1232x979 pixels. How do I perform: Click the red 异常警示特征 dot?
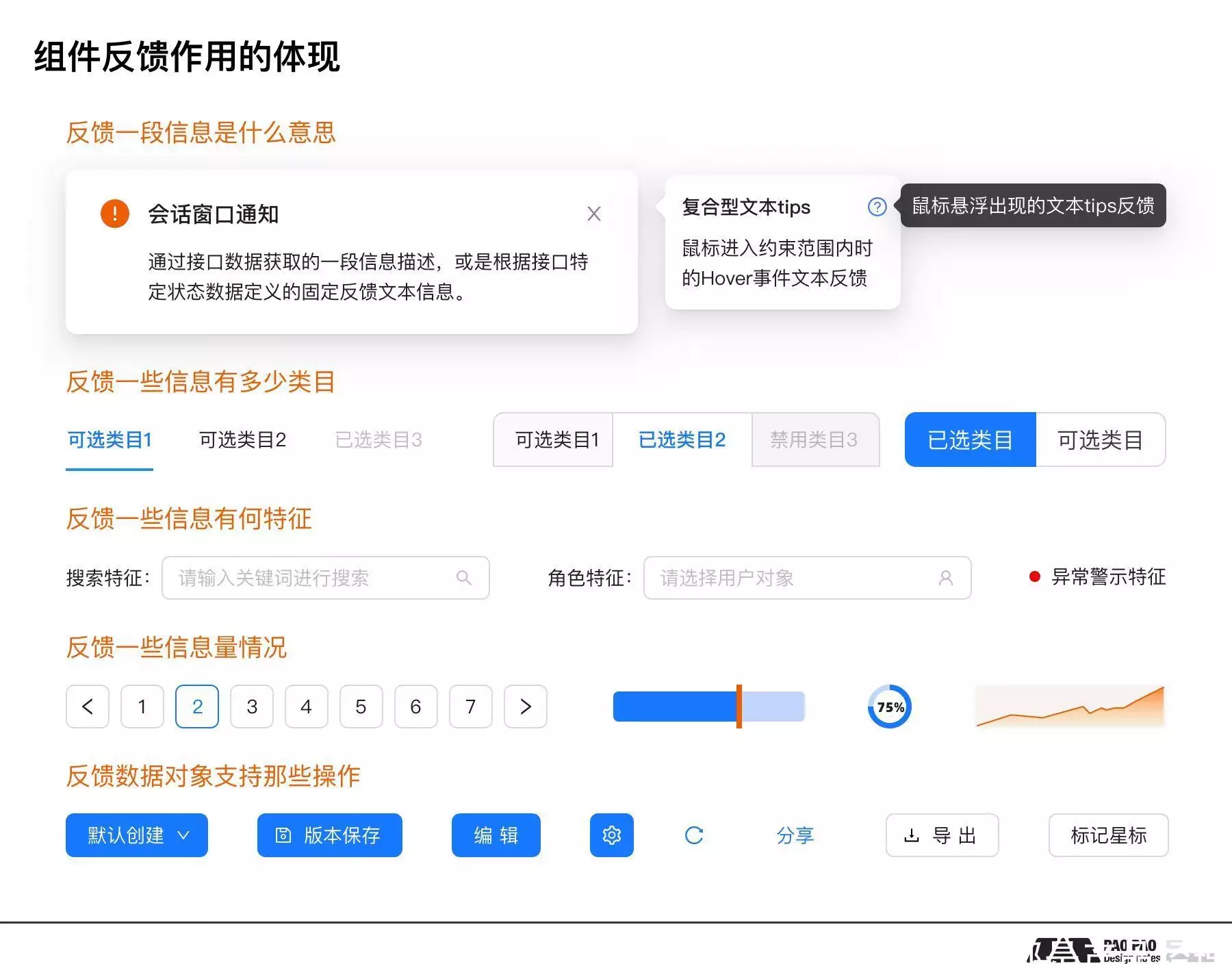[1034, 577]
